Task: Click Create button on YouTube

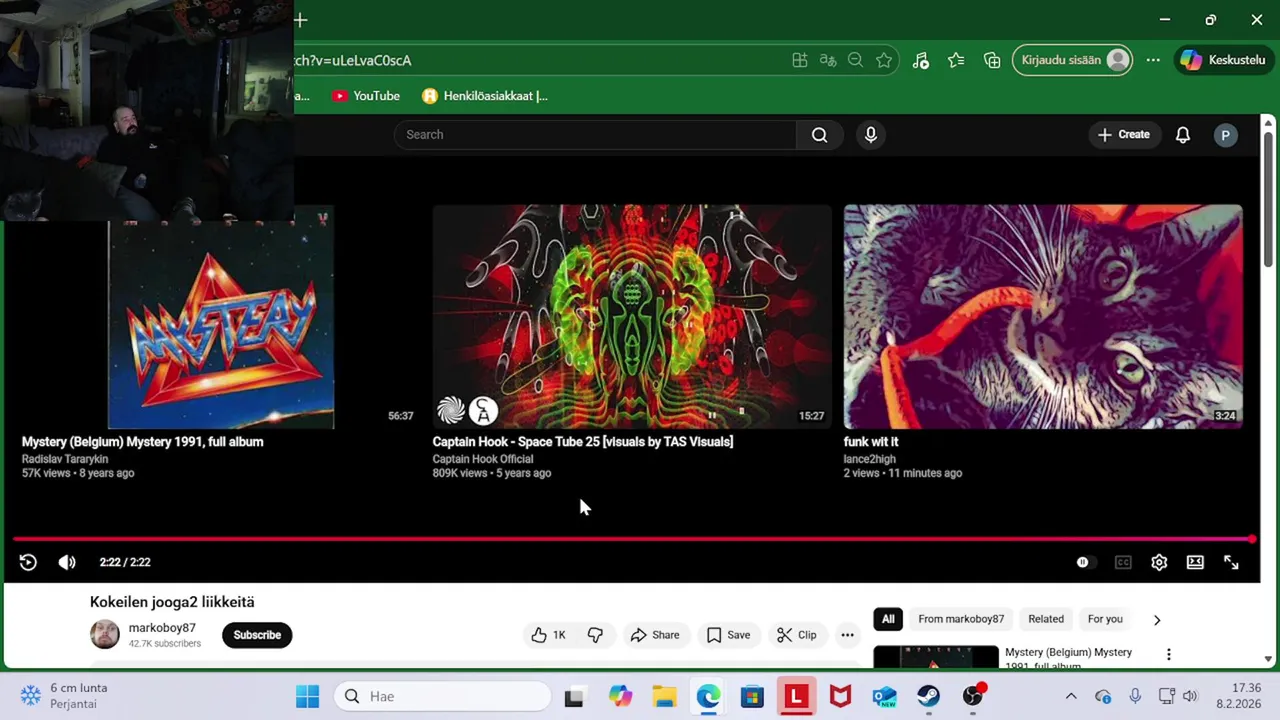Action: (x=1124, y=135)
